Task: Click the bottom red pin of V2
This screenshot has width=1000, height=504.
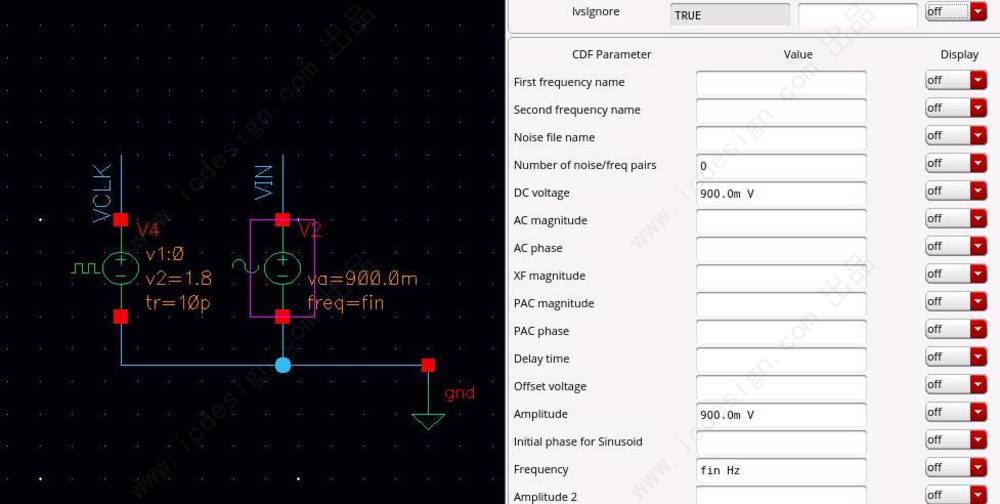Action: (x=283, y=316)
